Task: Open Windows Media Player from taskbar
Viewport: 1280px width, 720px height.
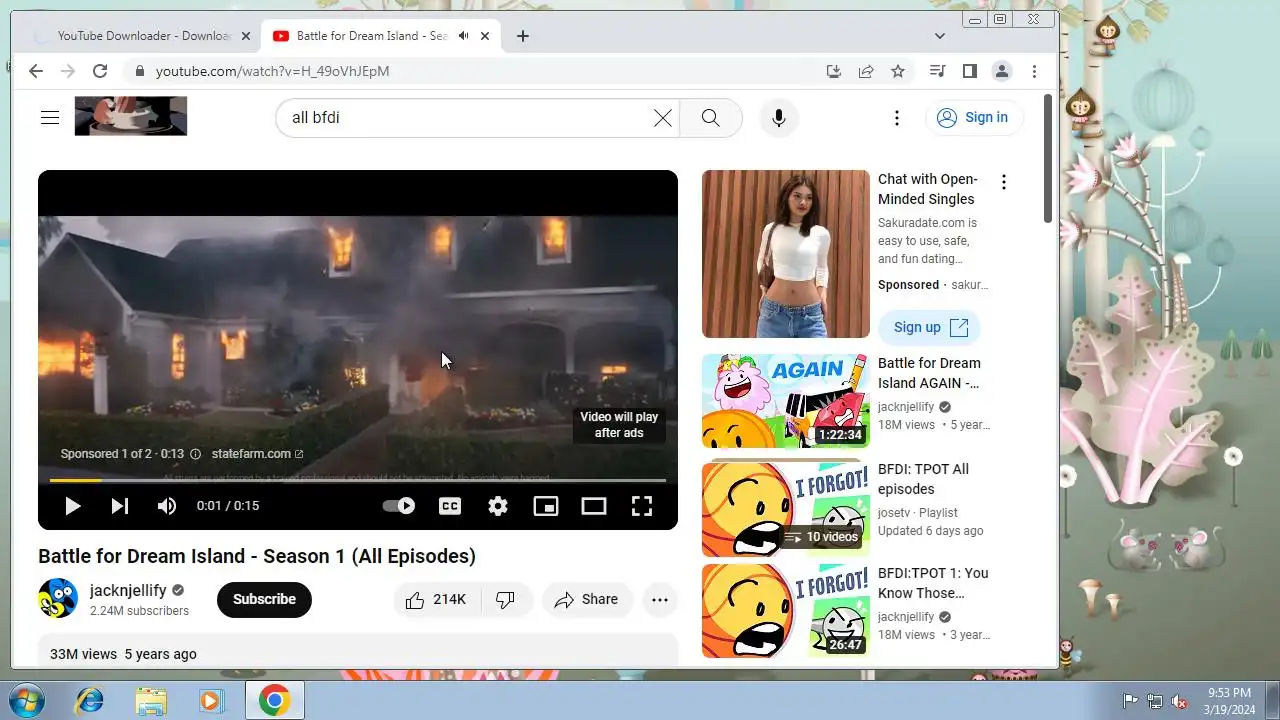Action: 211,701
